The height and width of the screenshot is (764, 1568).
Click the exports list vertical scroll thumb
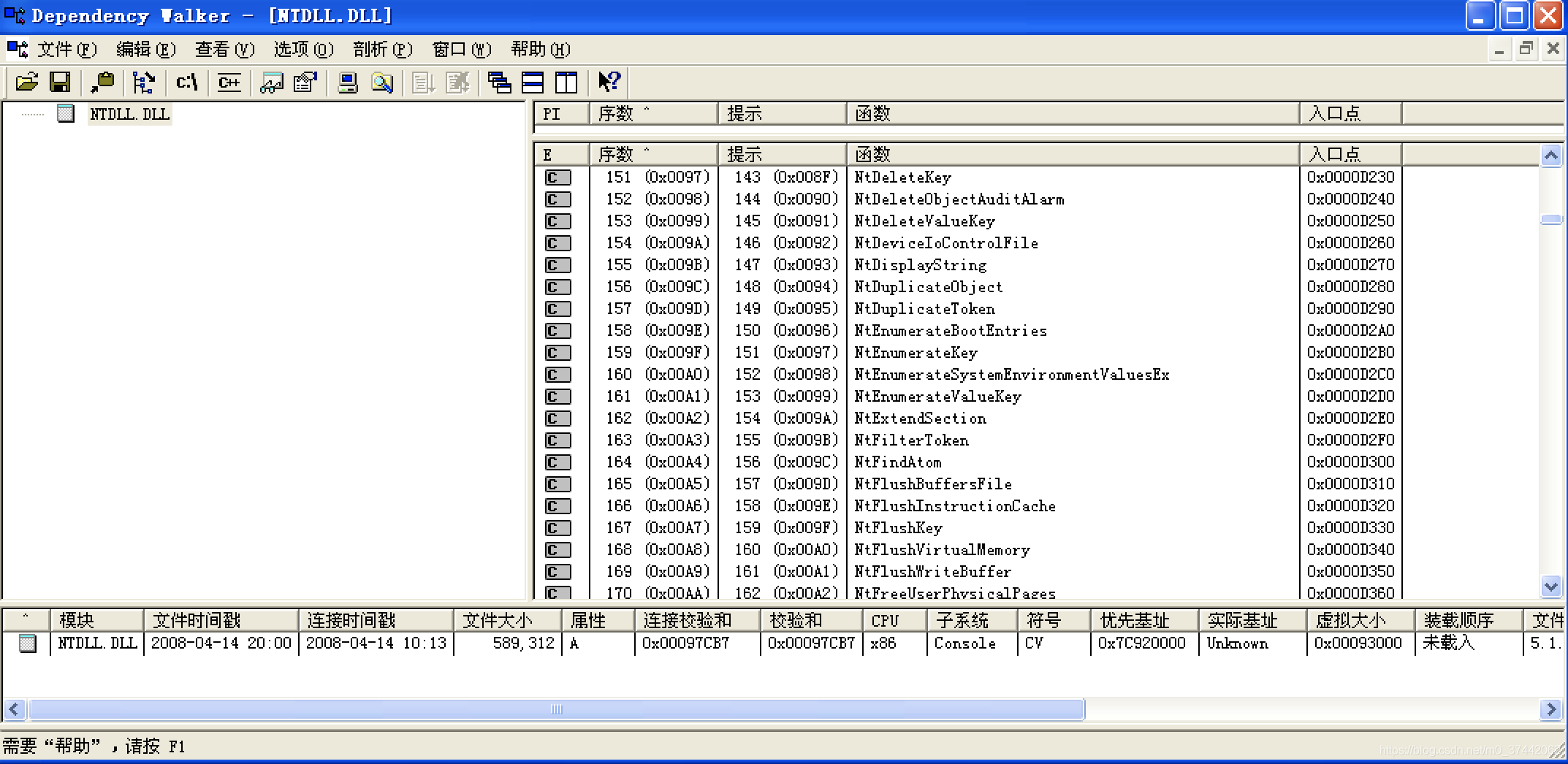[1551, 220]
